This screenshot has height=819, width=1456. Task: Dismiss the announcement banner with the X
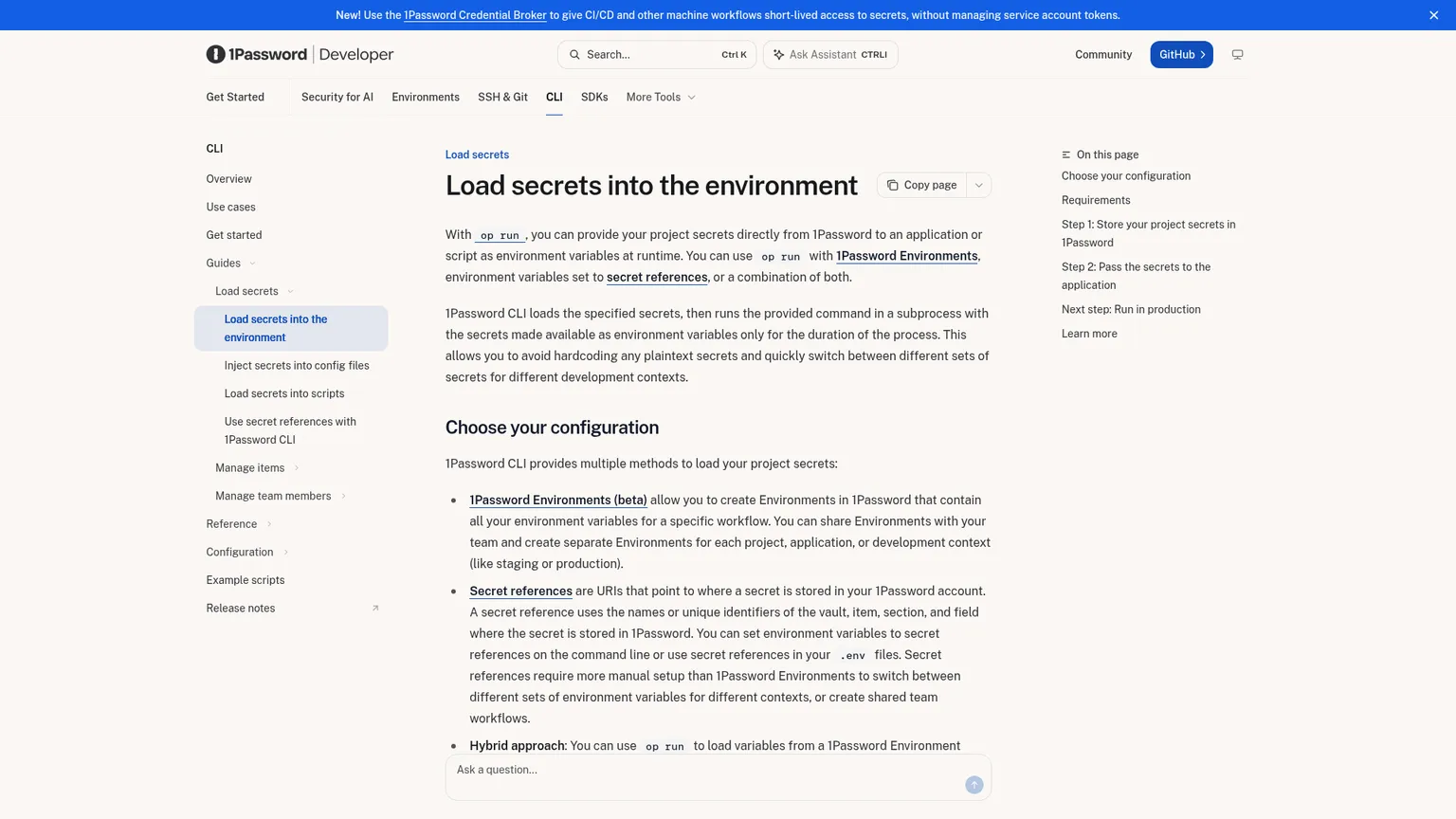[x=1433, y=15]
